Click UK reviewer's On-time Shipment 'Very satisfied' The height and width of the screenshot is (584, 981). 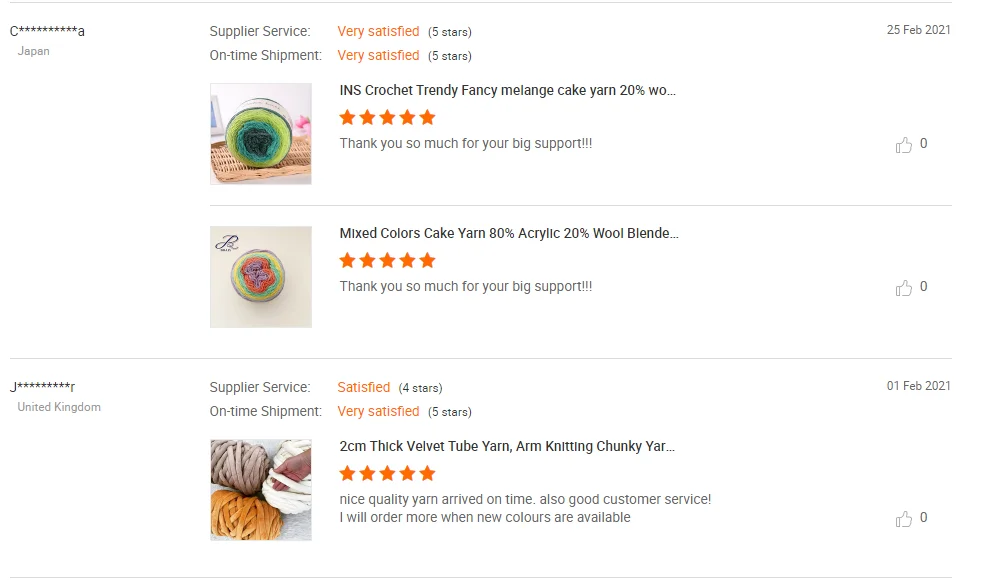(378, 411)
